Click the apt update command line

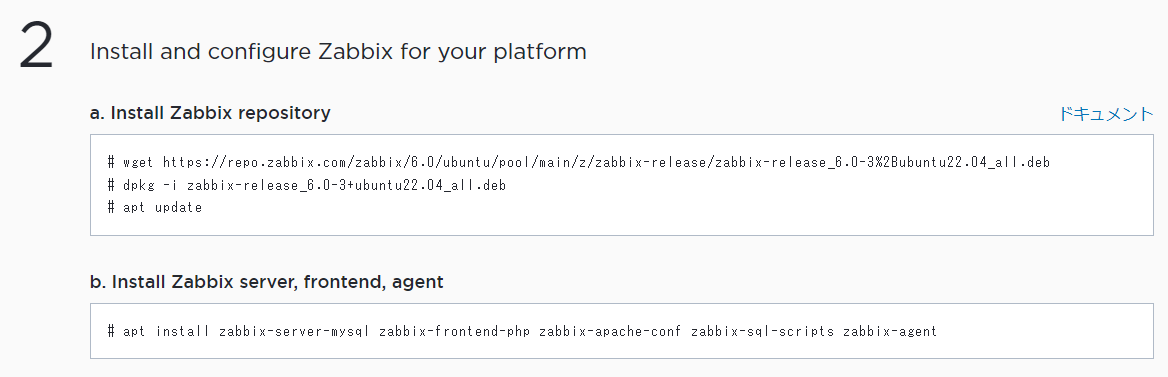[x=155, y=208]
